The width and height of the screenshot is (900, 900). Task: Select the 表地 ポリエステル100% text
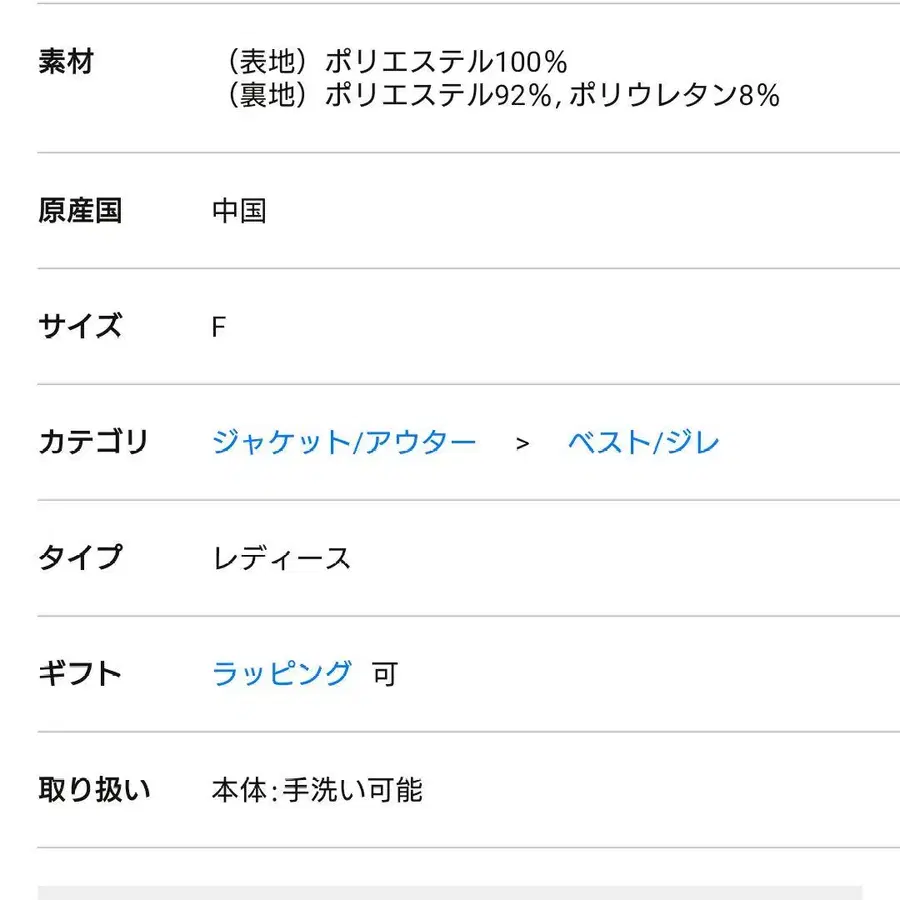point(397,62)
